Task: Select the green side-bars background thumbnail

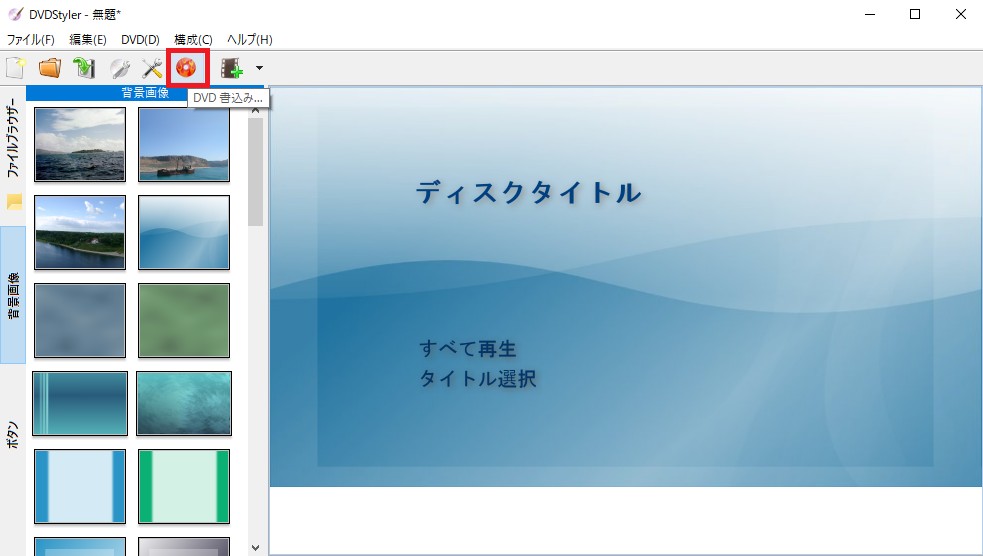Action: pyautogui.click(x=184, y=486)
